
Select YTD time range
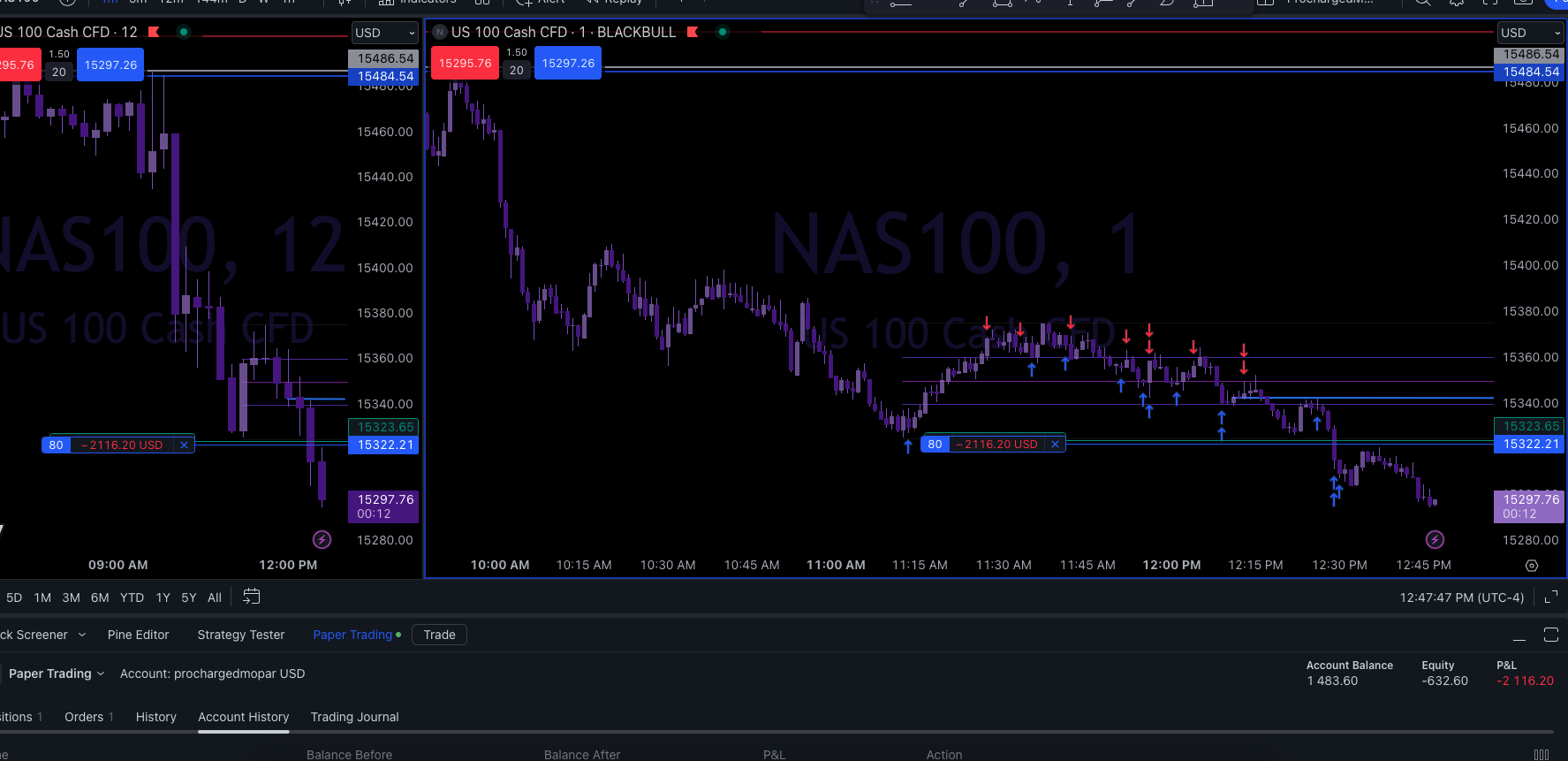click(132, 597)
